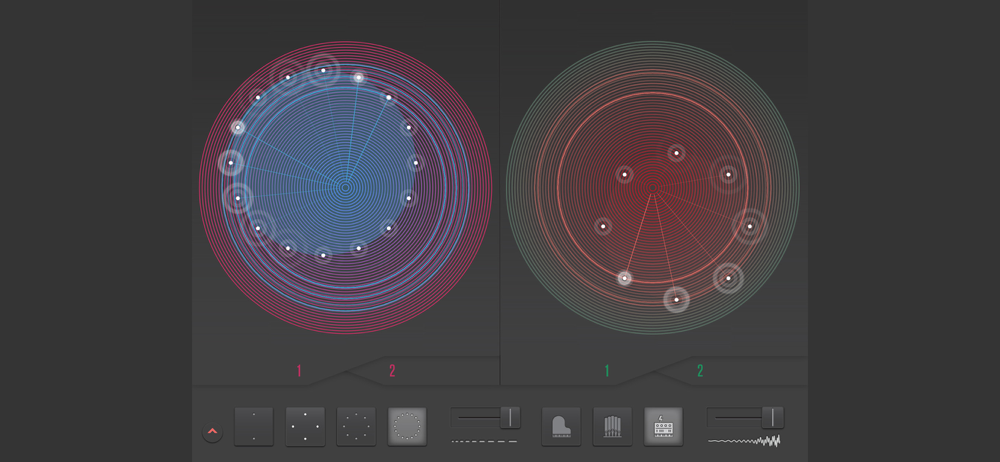
Task: Click the rightmost note dot in the right circle
Action: tap(749, 226)
